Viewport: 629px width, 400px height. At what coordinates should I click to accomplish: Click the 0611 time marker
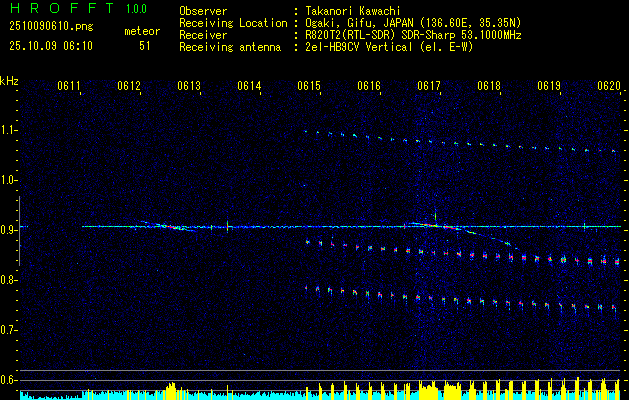tap(69, 85)
